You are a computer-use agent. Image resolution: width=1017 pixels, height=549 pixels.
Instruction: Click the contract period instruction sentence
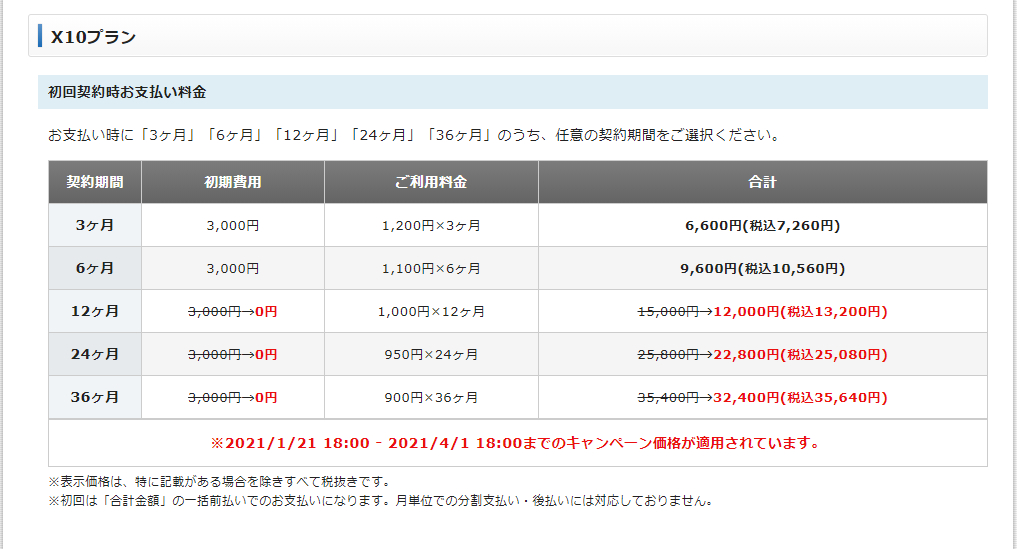click(x=415, y=135)
